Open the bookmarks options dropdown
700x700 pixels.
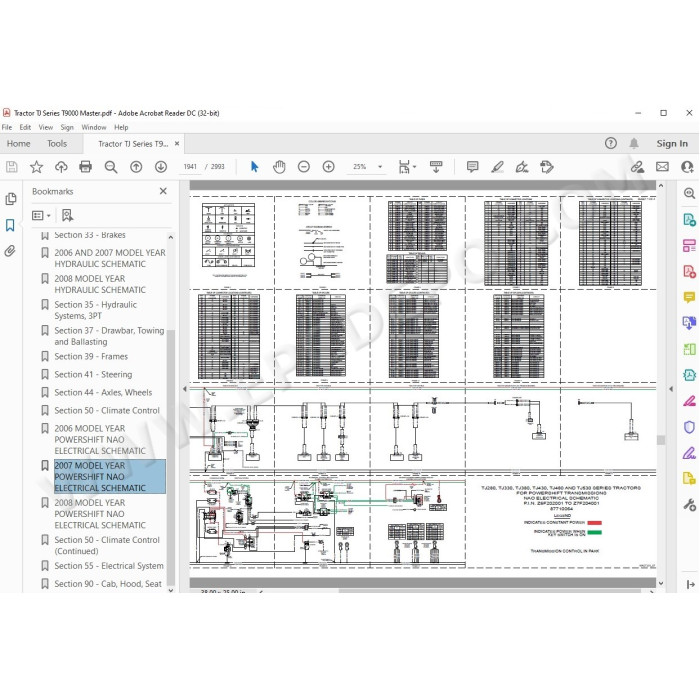coord(41,216)
